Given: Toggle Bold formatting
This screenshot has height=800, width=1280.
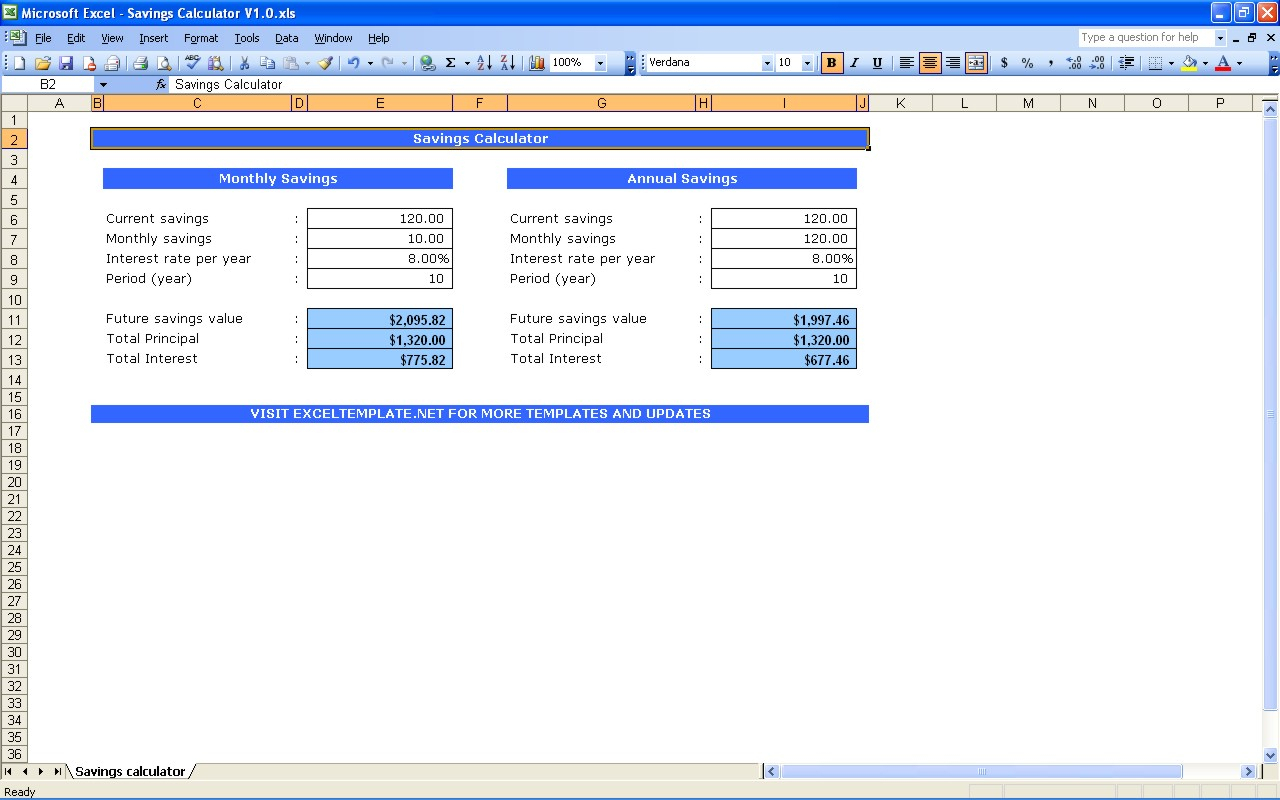Looking at the screenshot, I should [x=831, y=63].
